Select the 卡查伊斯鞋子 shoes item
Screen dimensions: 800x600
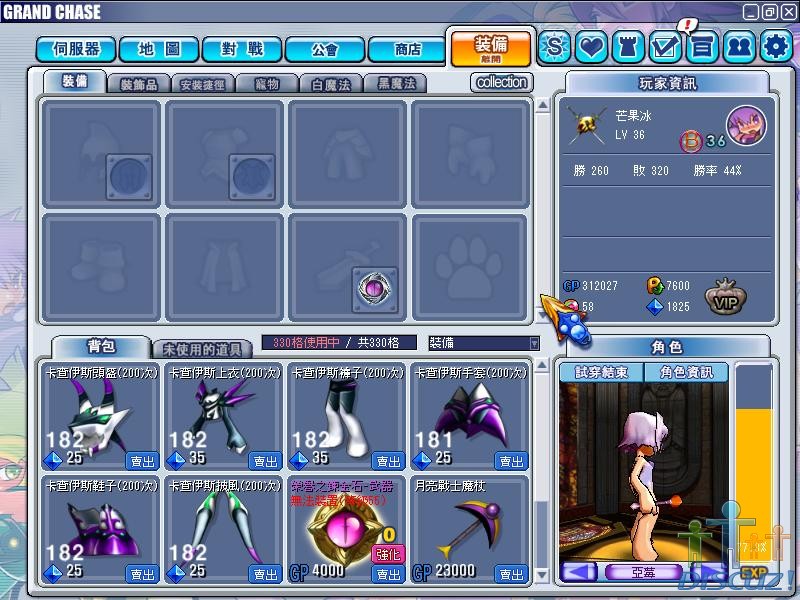(x=101, y=530)
